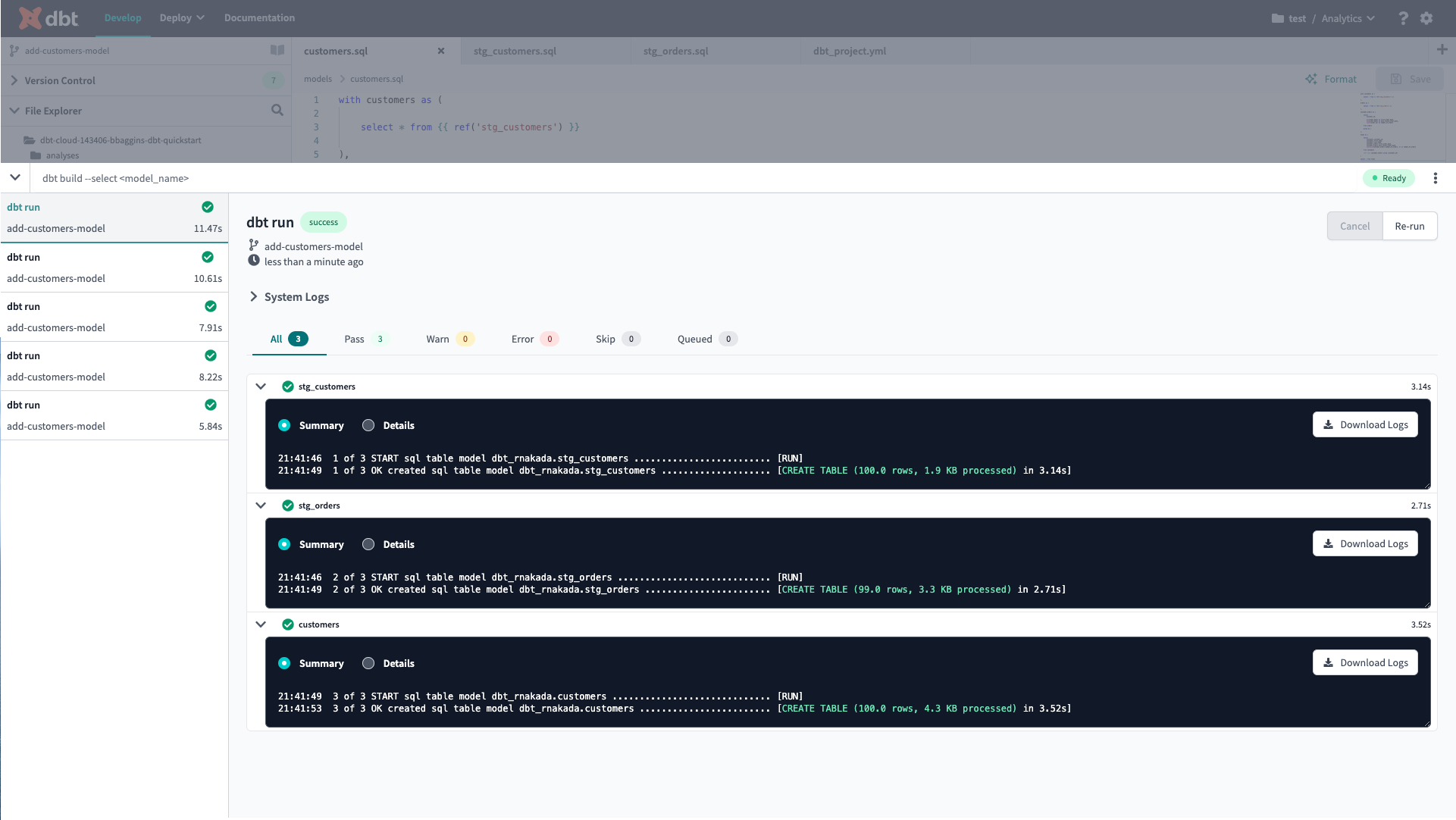This screenshot has height=820, width=1456.
Task: Click the dbt logo icon
Action: pos(30,17)
